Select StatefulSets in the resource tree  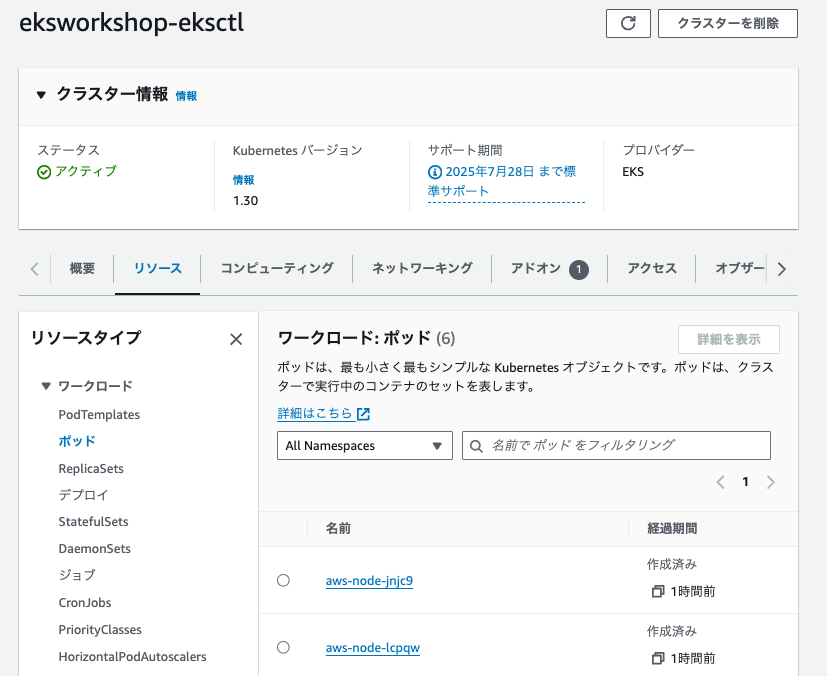click(93, 522)
